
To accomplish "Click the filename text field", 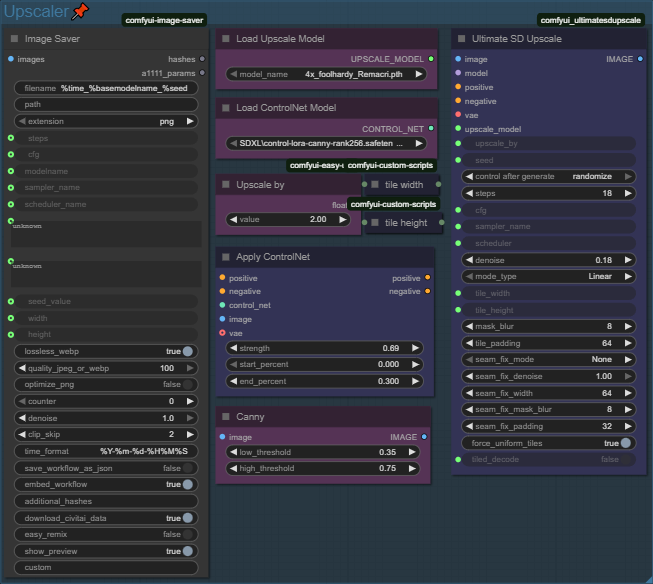I will coord(106,88).
